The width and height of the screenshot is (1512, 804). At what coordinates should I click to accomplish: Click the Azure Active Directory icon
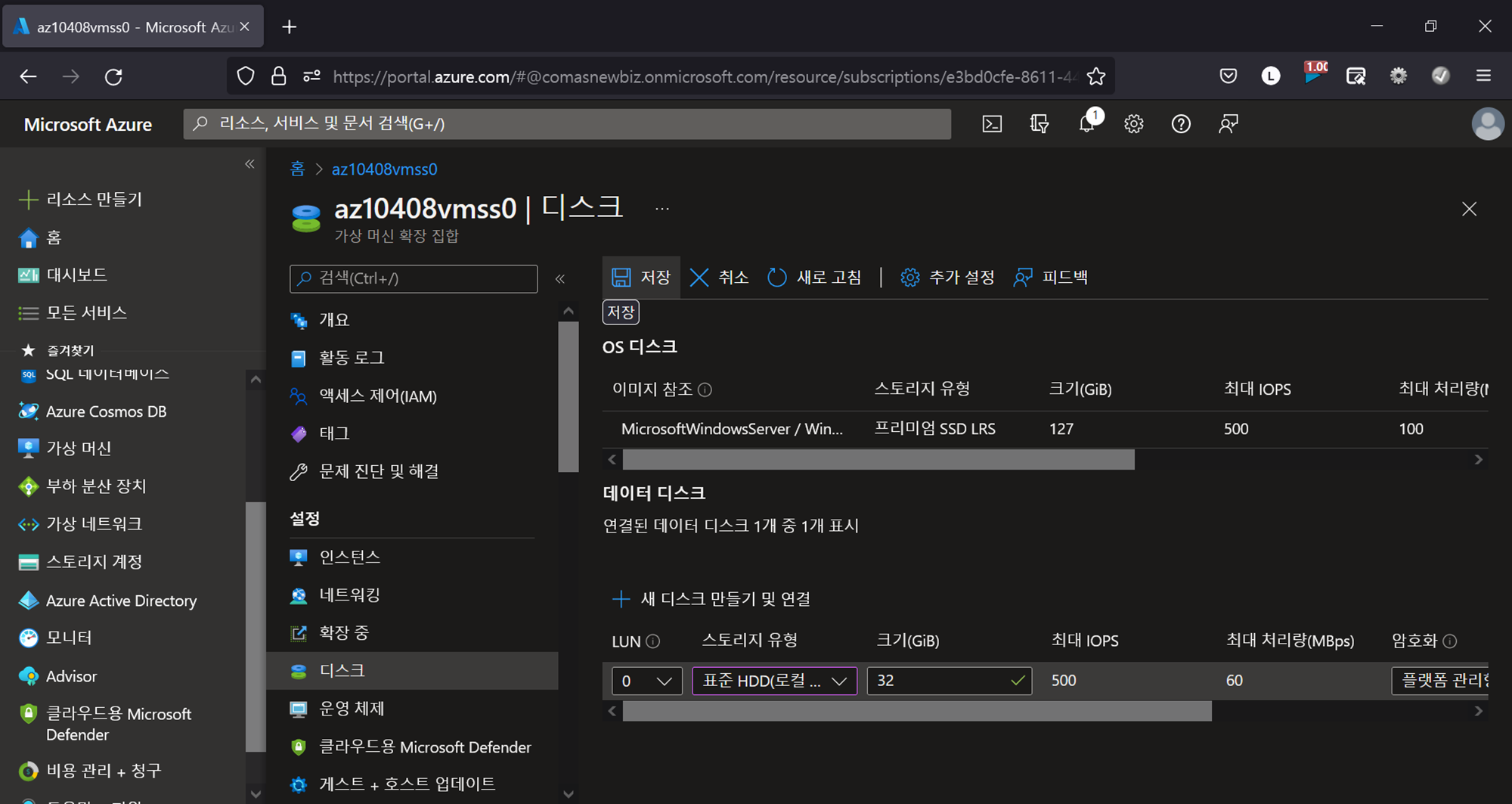point(28,601)
